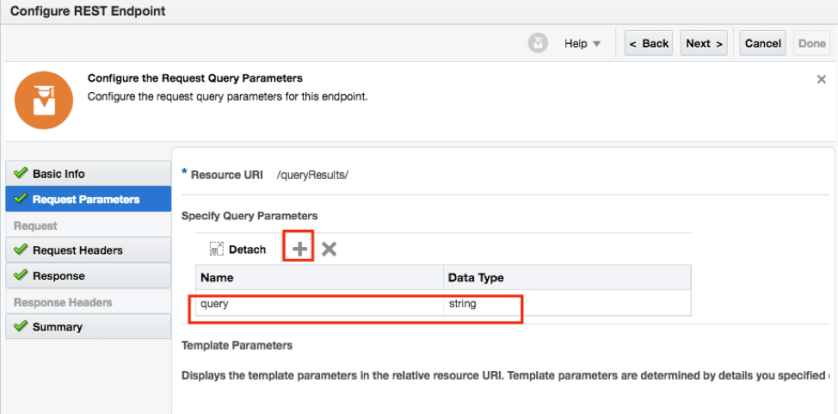Viewport: 838px width, 414px height.
Task: Click the plus icon to add query parameter
Action: 298,248
